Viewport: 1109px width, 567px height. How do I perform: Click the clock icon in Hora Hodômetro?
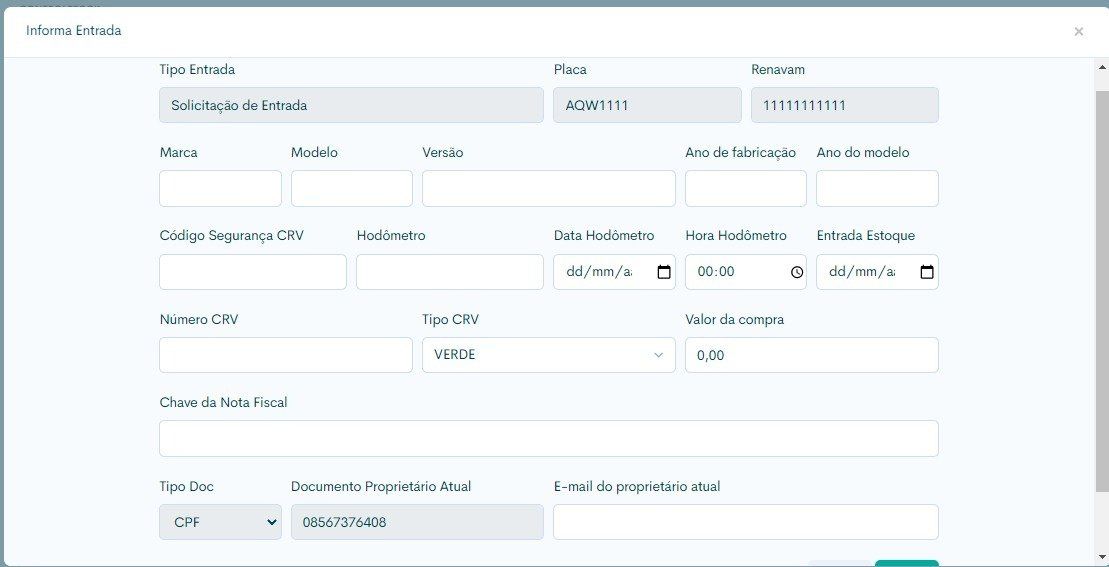[796, 272]
